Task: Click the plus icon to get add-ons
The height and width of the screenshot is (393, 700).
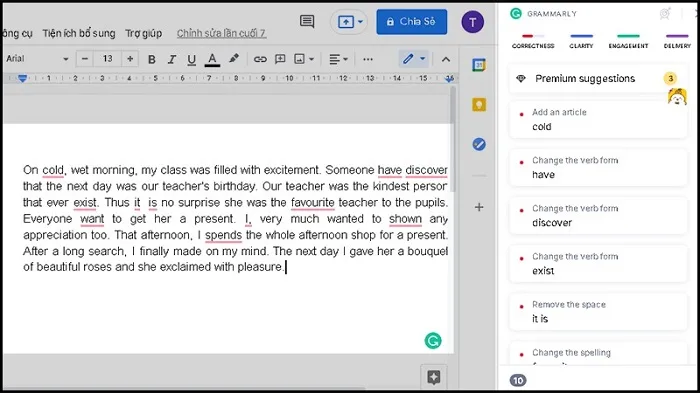Action: [479, 207]
